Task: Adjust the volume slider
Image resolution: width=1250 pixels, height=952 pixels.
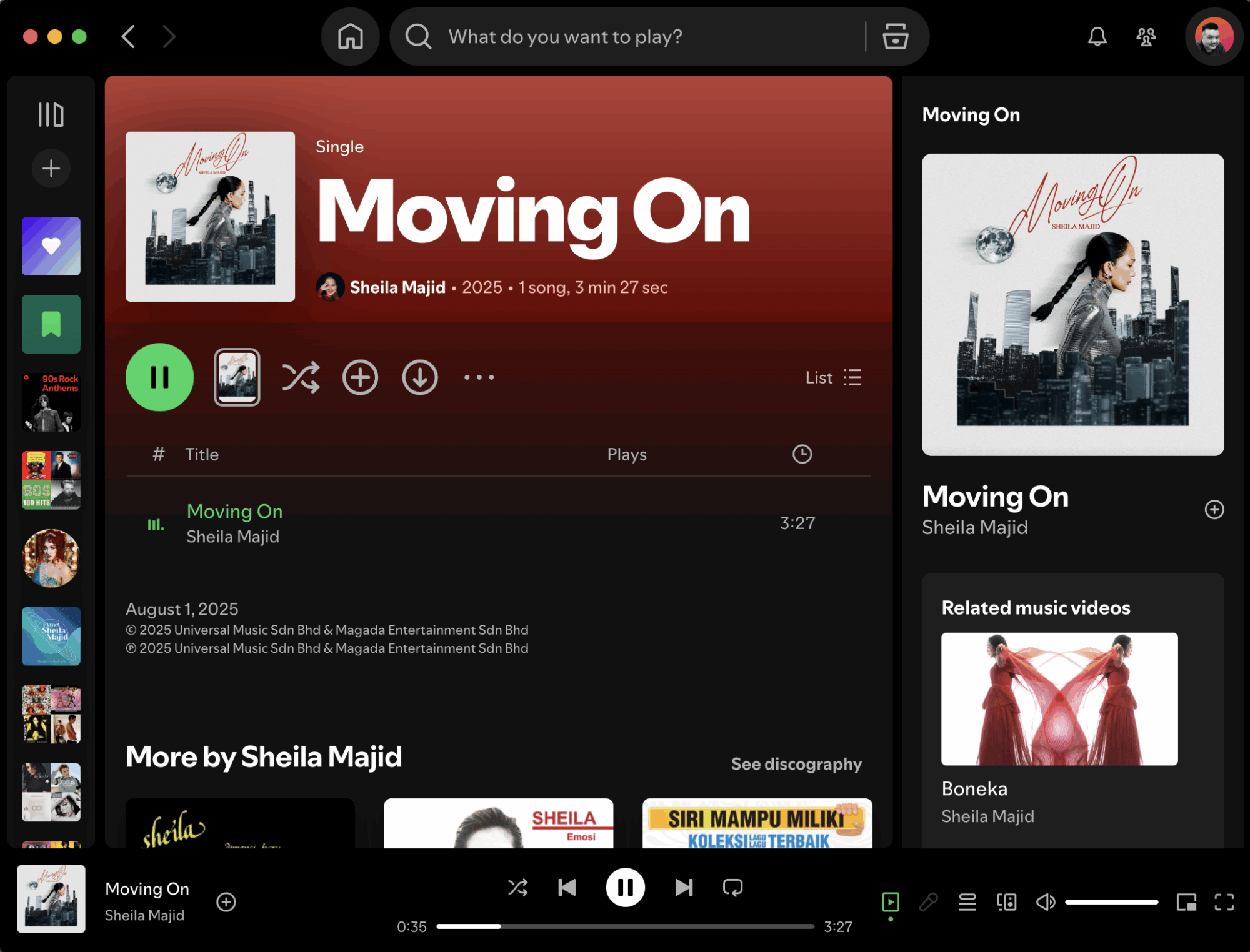Action: pos(1111,902)
